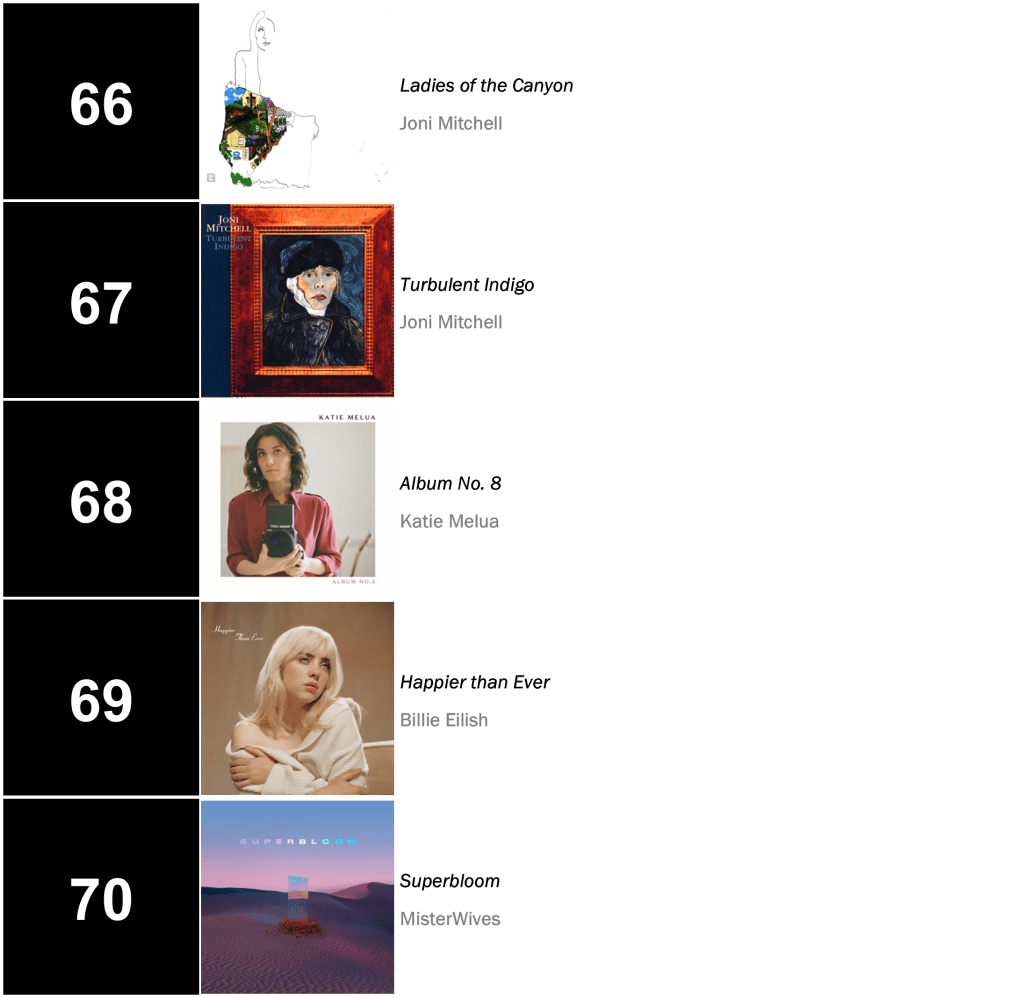Select the rank number 69 box

(101, 699)
